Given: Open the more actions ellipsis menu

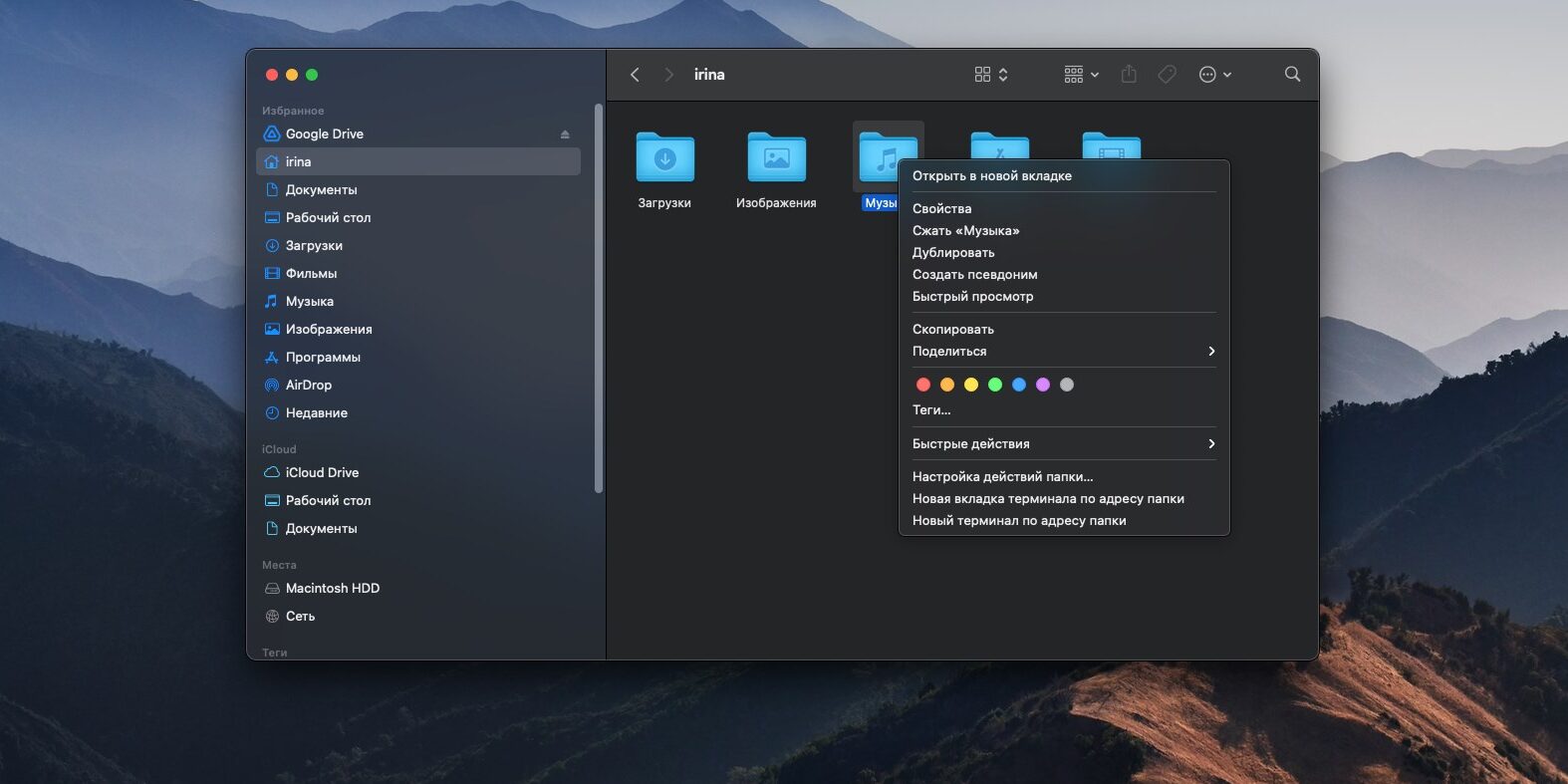Looking at the screenshot, I should (x=1214, y=75).
